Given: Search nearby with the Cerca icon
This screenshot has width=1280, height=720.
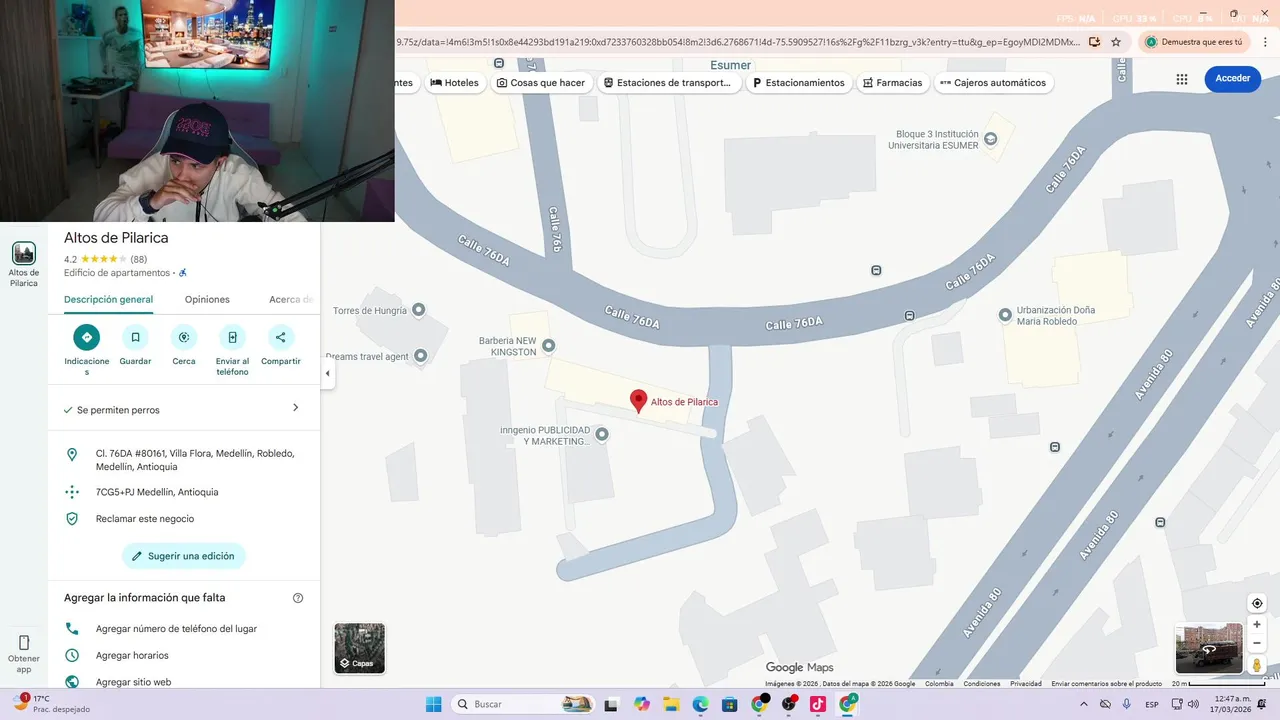Looking at the screenshot, I should [184, 337].
